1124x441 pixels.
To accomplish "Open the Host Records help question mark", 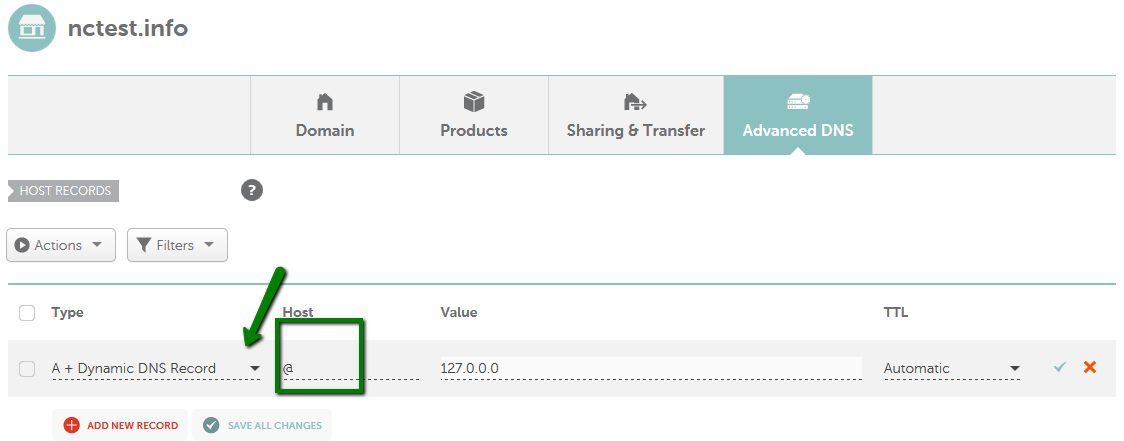I will tap(252, 191).
